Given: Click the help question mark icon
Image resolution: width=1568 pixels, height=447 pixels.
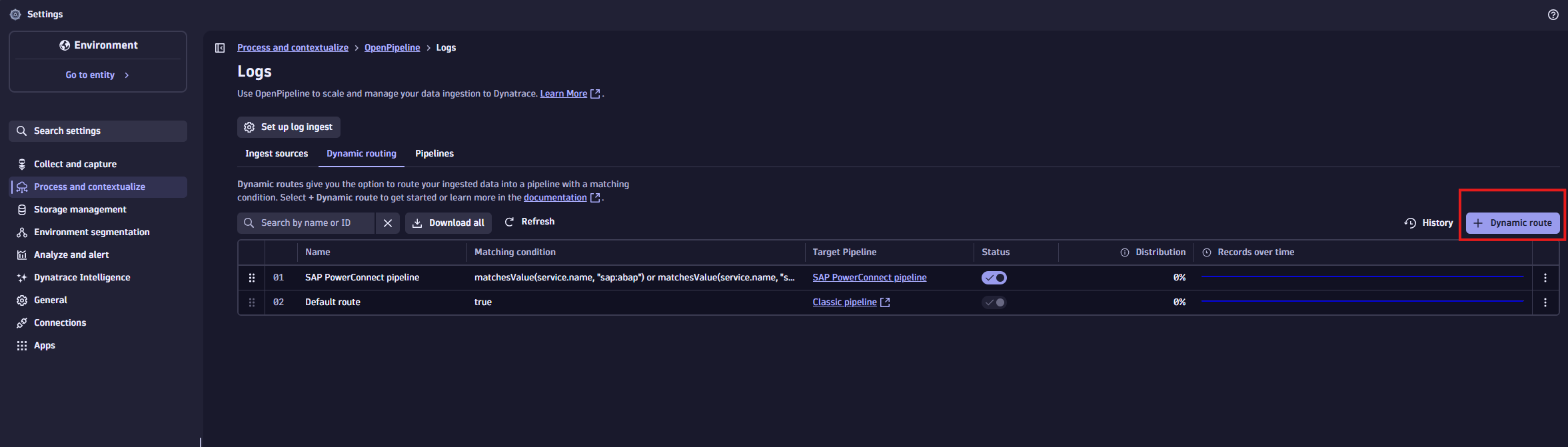Looking at the screenshot, I should pos(1553,15).
